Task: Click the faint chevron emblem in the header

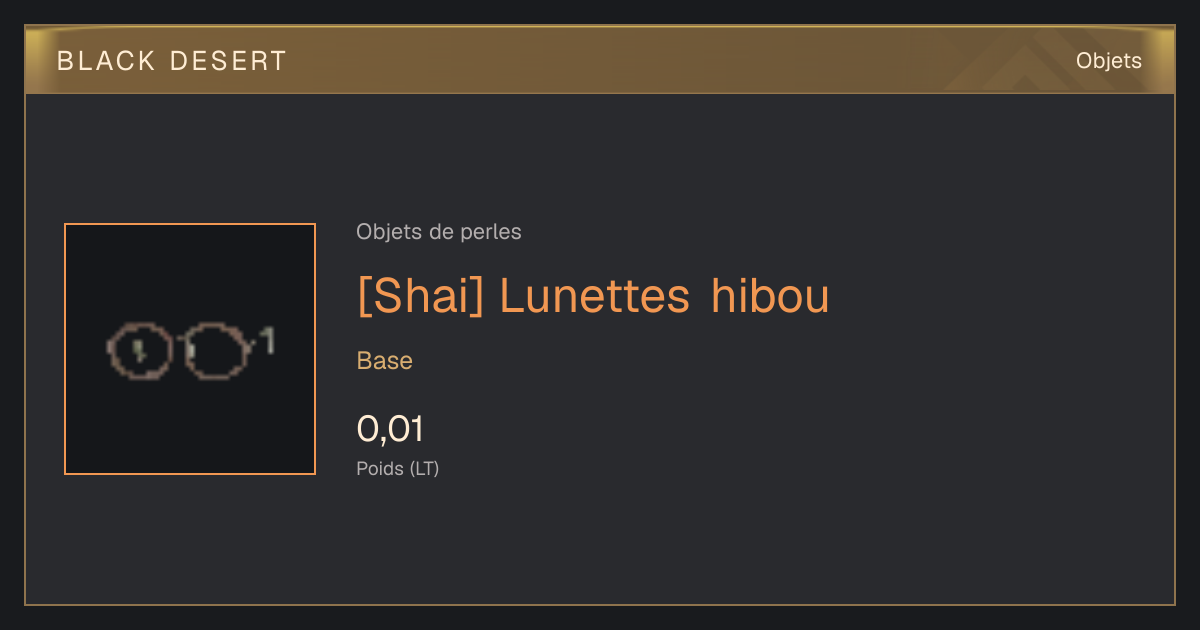Action: pyautogui.click(x=1010, y=64)
